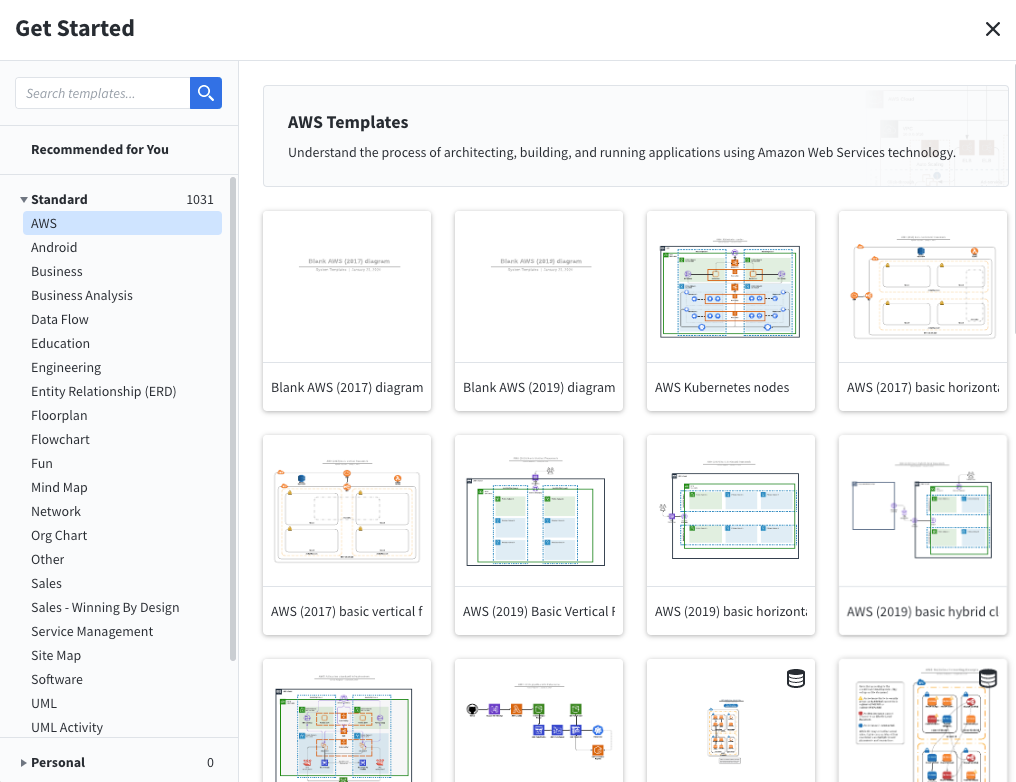
Task: Select AWS (2017) basic horizontal template thumbnail
Action: (923, 286)
